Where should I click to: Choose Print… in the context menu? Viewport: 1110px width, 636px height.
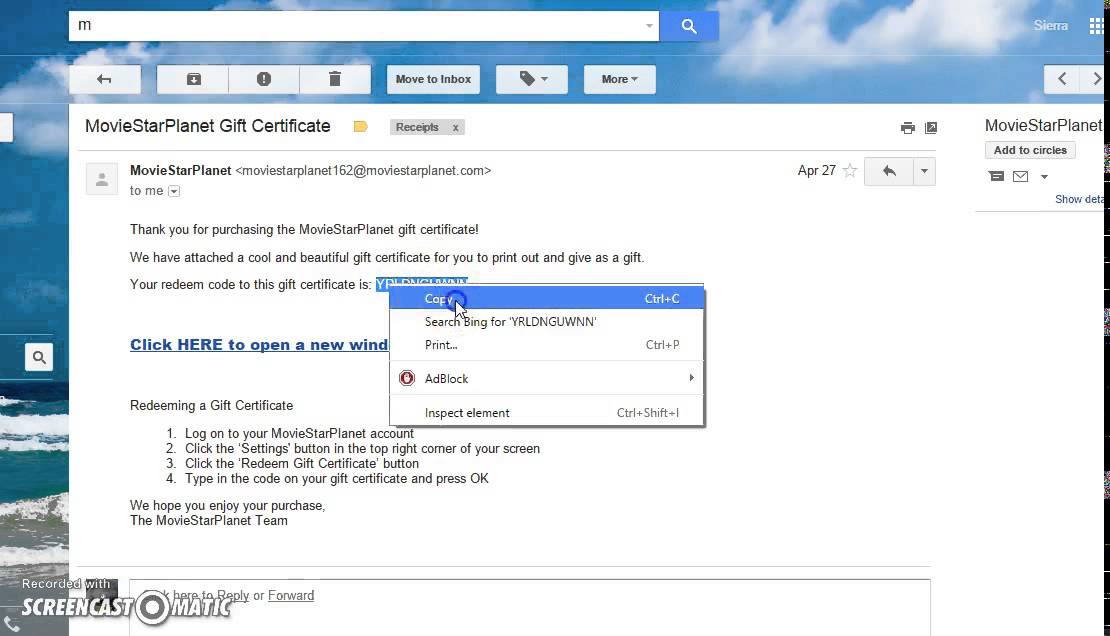pyautogui.click(x=547, y=345)
